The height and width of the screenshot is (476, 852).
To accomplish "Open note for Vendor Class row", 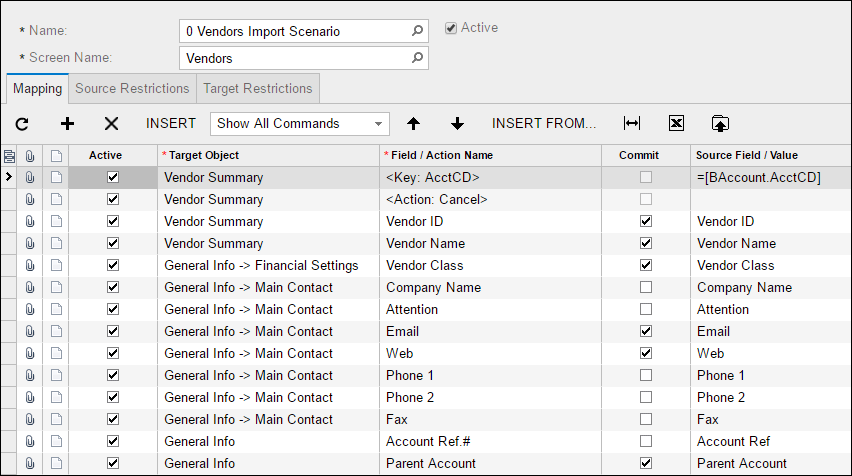I will tap(56, 265).
